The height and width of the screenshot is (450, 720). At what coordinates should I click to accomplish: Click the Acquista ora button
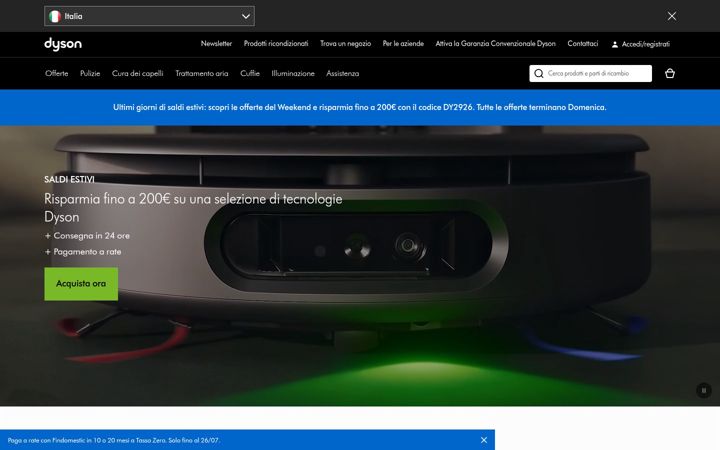[81, 284]
